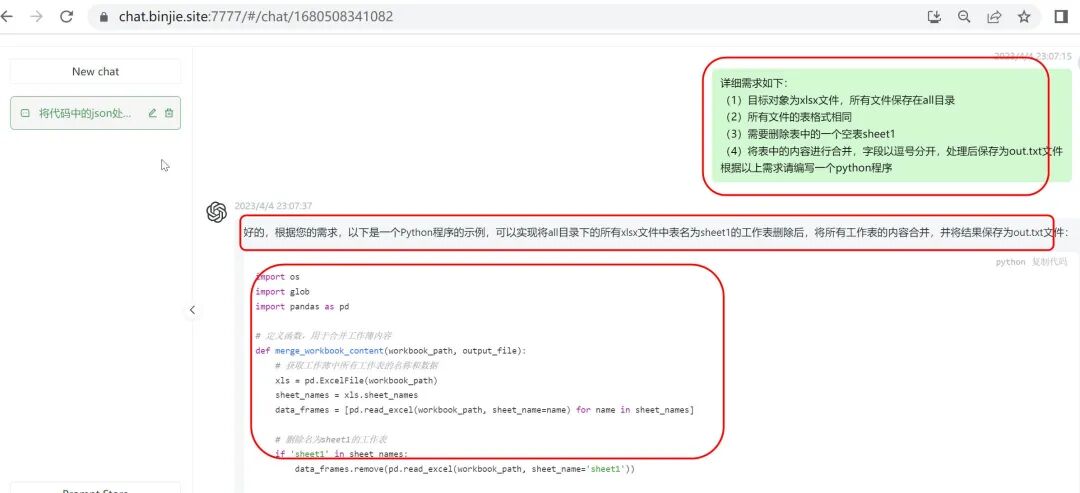Screen dimensions: 1080x493
Task: Click the line def merge_workbook_content
Action: (391, 351)
